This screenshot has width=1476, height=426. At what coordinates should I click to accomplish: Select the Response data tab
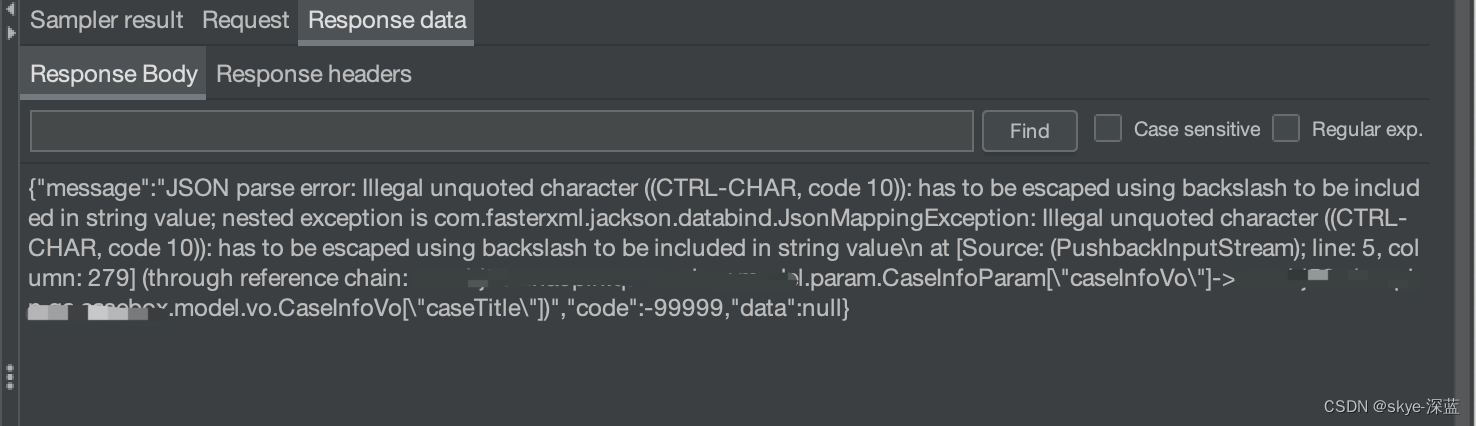click(x=387, y=20)
